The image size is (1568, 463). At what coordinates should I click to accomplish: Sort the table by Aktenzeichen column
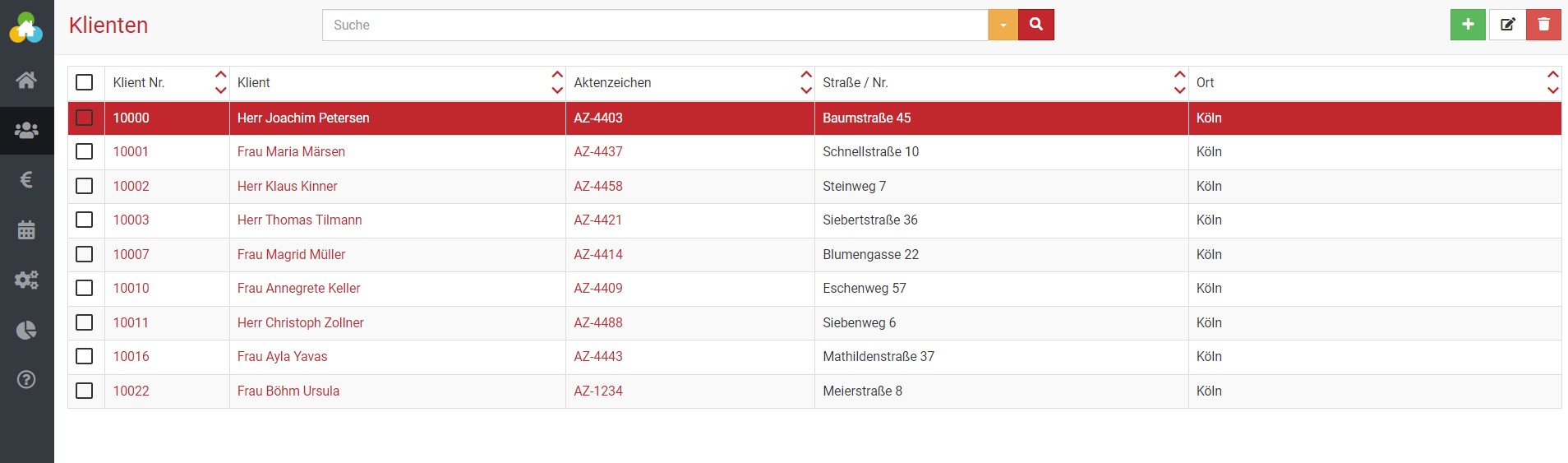(x=805, y=82)
